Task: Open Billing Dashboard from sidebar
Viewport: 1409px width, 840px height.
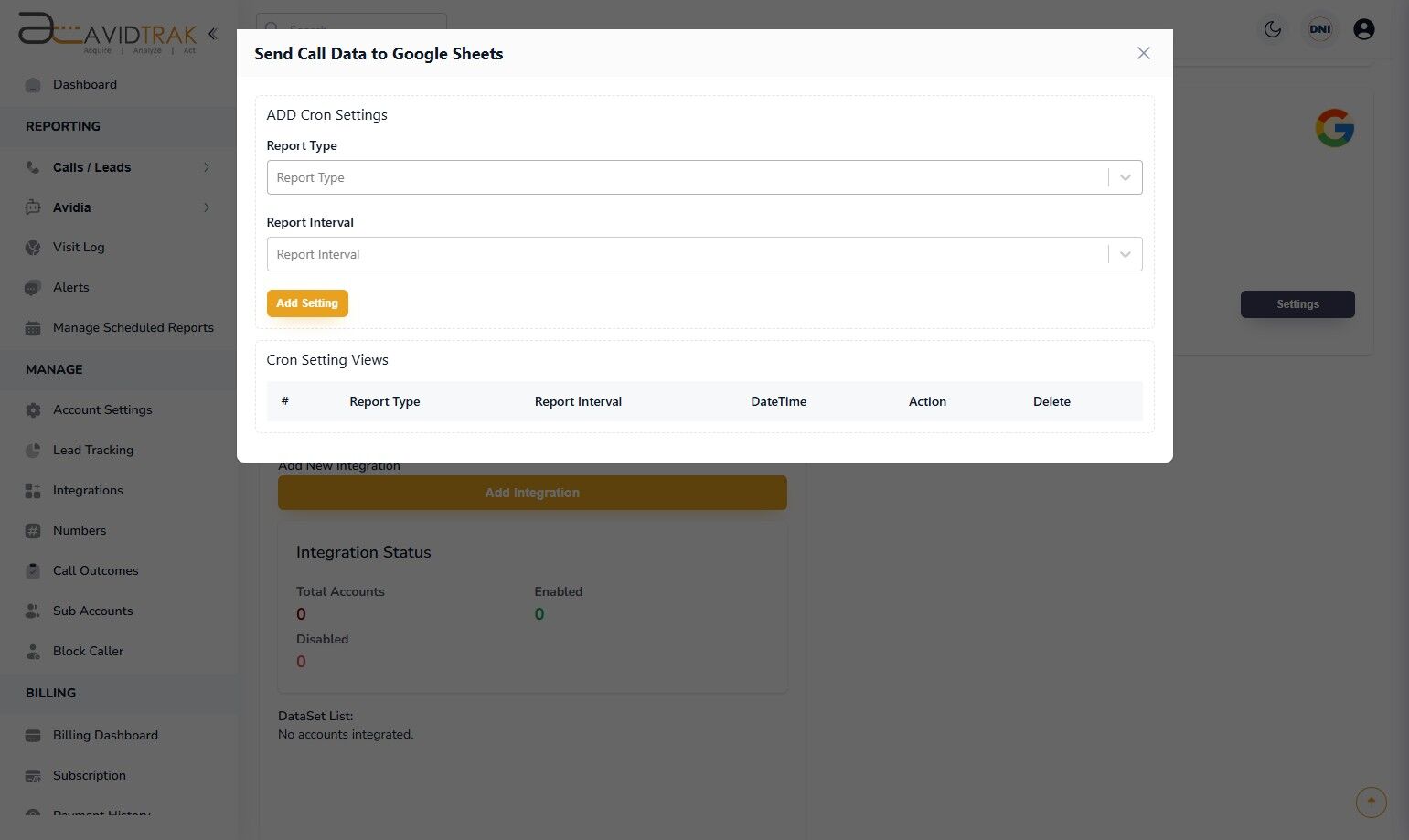Action: tap(105, 736)
